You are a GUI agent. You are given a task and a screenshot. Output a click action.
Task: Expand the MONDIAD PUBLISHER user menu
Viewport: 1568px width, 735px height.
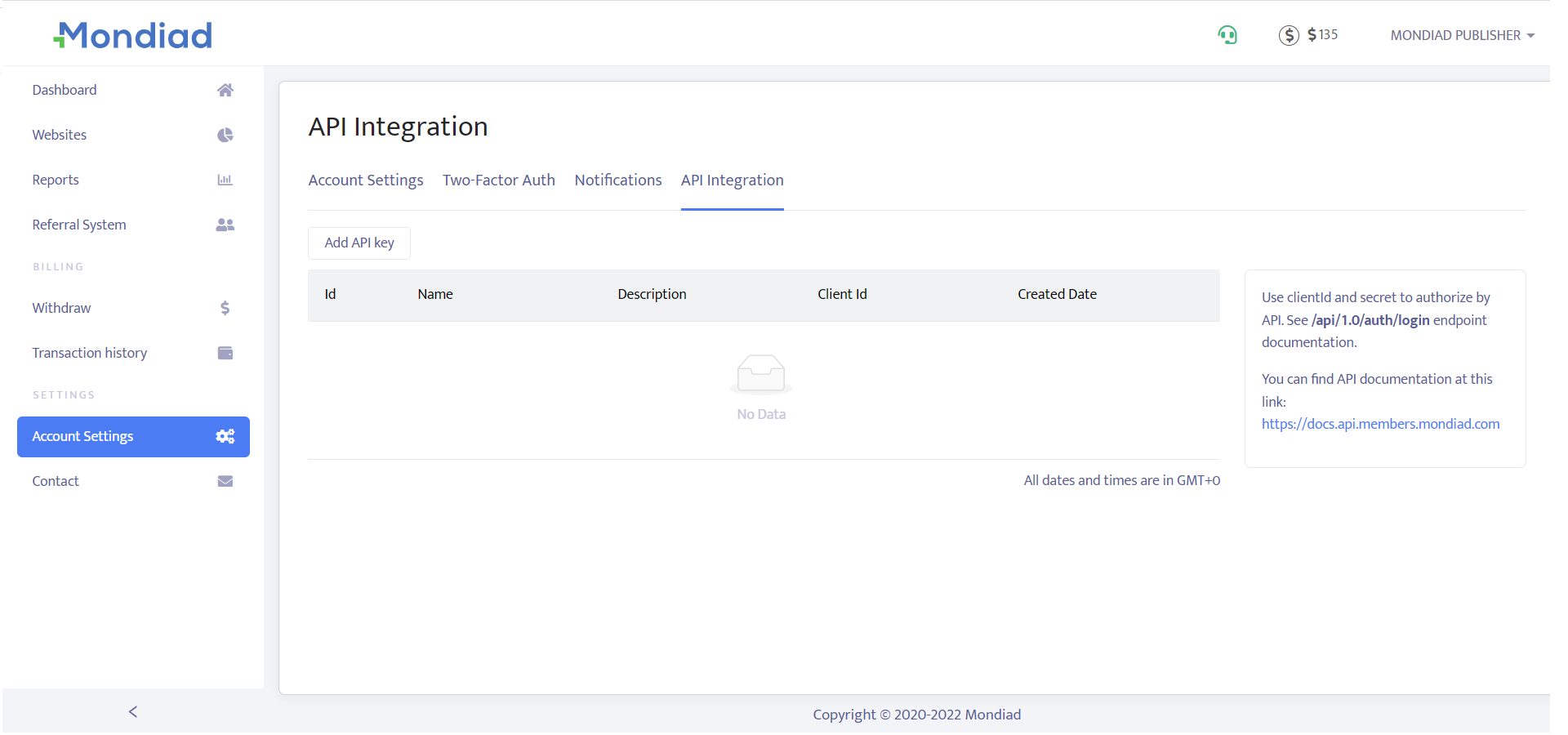[x=1462, y=35]
